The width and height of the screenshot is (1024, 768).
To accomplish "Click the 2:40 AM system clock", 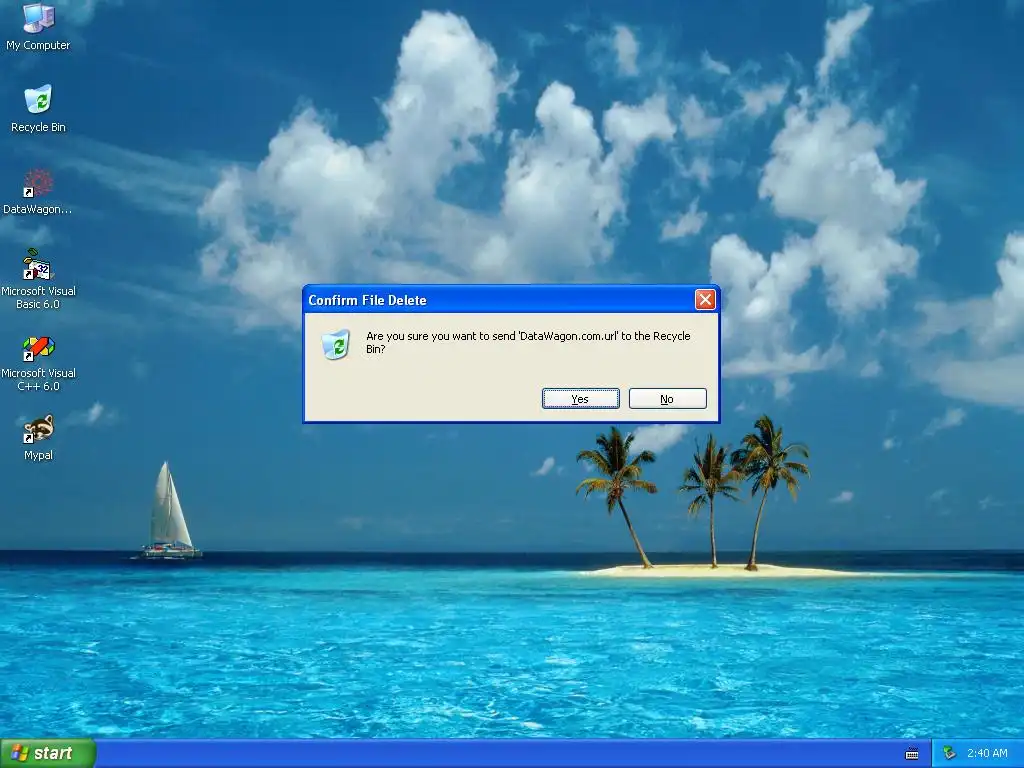I will (x=987, y=753).
